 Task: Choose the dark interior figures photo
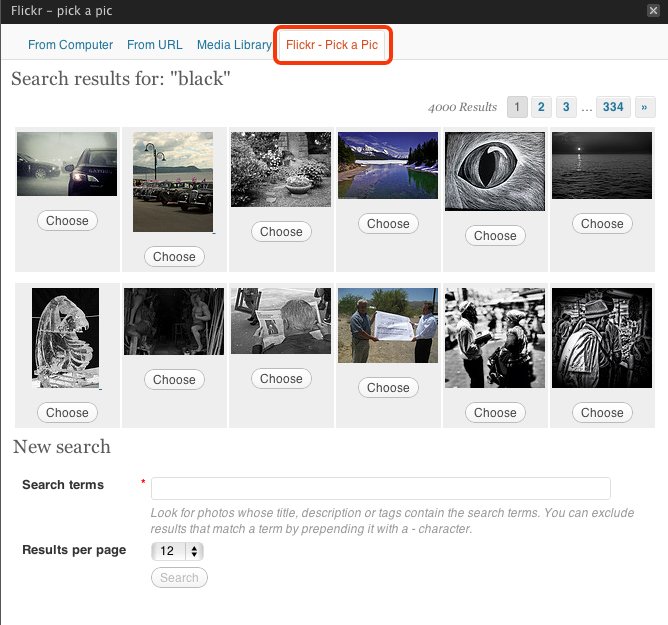pos(174,379)
